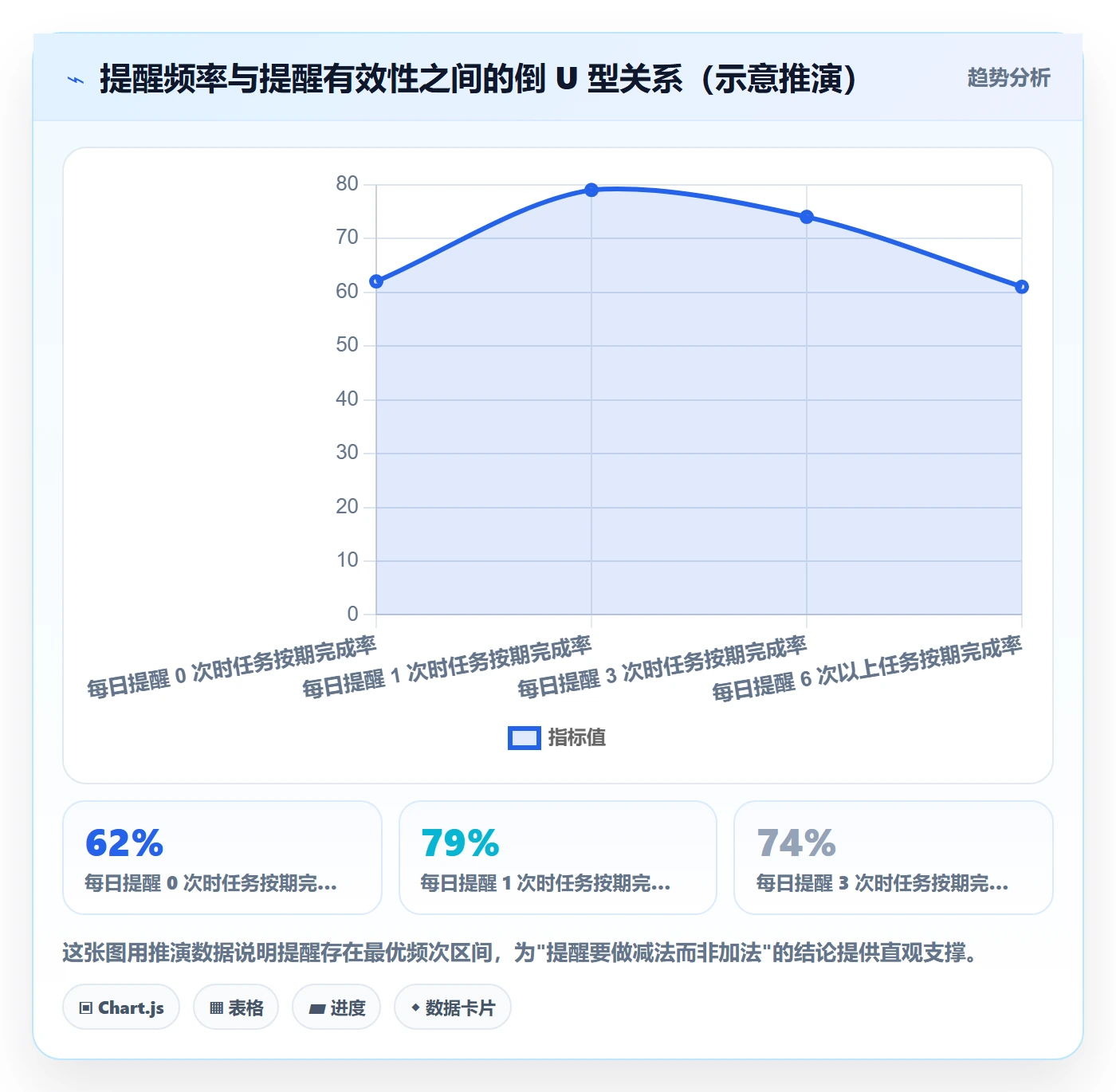Click the x-axis label 每日提醒 0 次时任务按期完成率
Viewport: 1116px width, 1092px height.
(231, 667)
